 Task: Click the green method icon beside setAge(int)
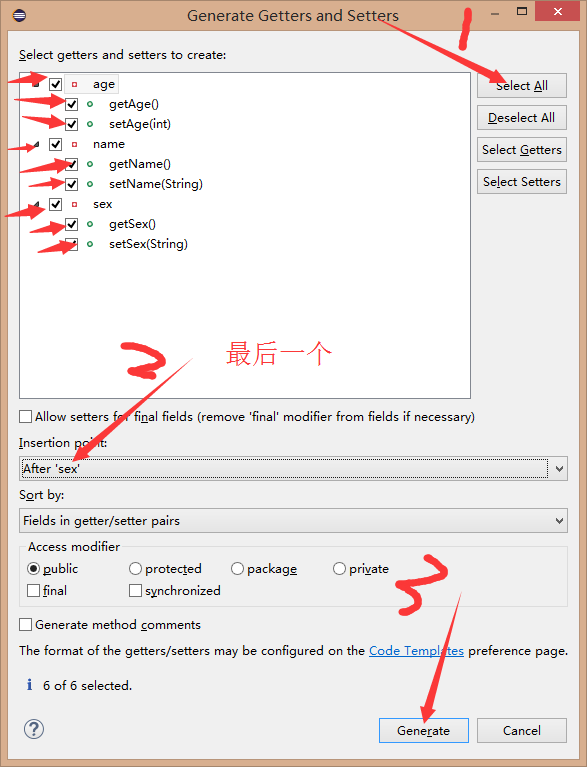[x=90, y=124]
